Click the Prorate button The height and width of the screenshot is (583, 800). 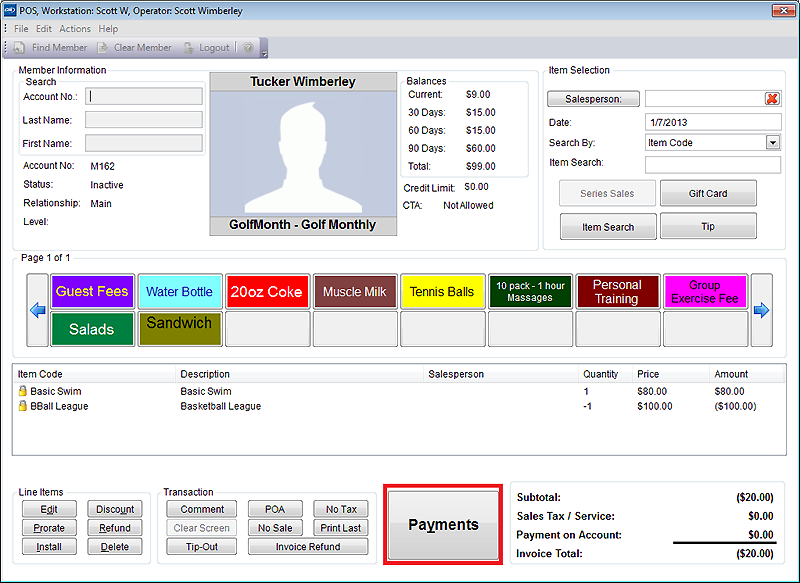(49, 528)
